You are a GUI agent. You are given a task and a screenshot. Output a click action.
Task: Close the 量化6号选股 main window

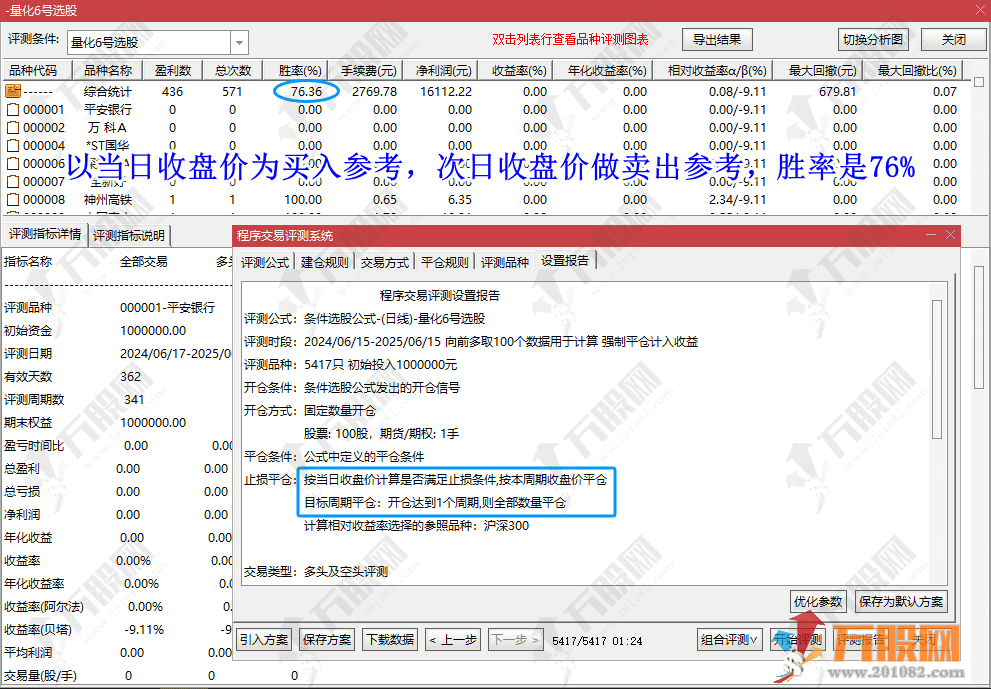tap(982, 9)
